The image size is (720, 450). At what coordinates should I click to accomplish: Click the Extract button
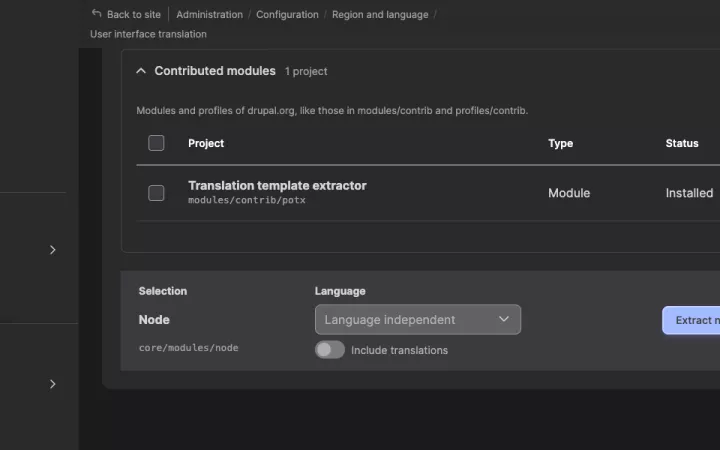pyautogui.click(x=691, y=320)
